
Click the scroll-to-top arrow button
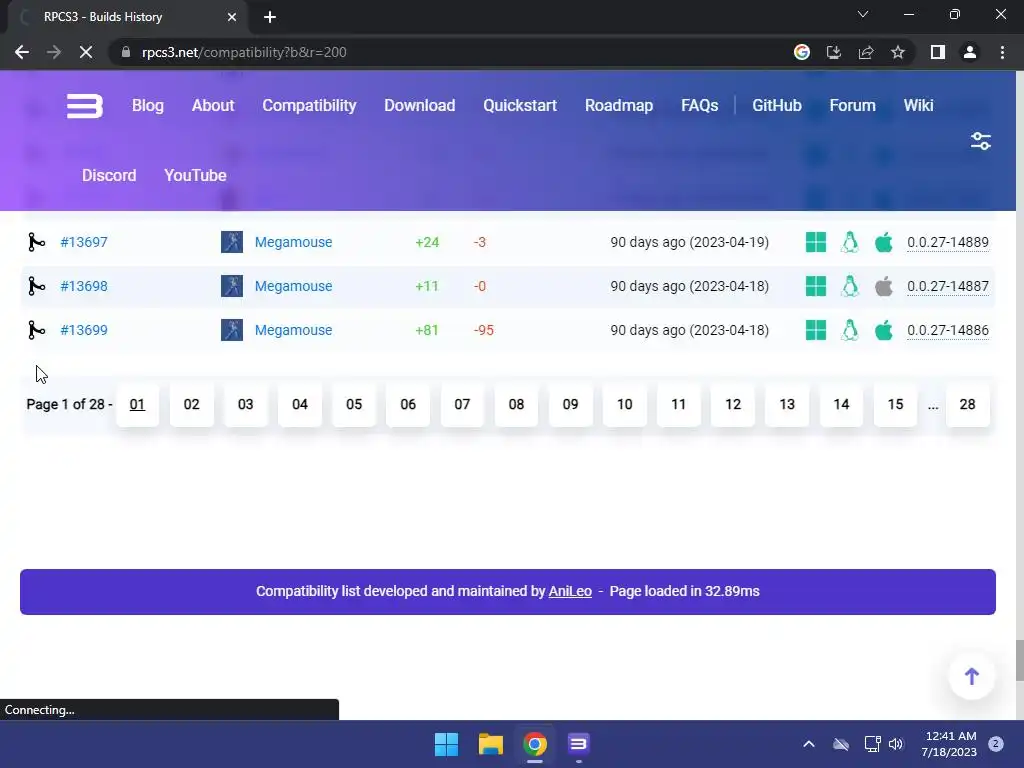point(972,676)
